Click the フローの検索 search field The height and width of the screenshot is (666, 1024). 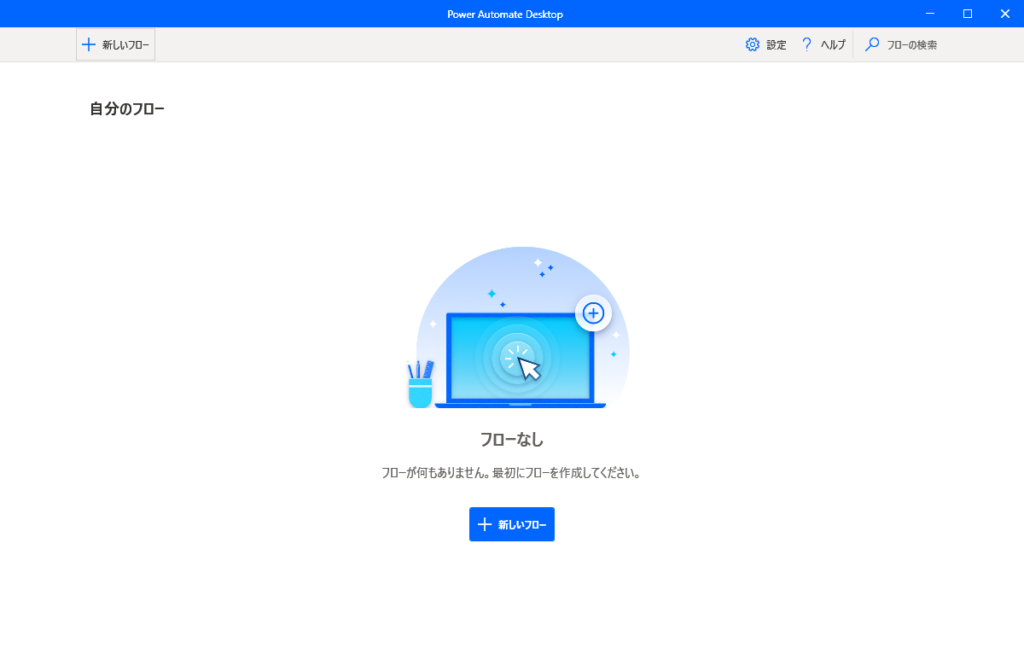click(901, 44)
